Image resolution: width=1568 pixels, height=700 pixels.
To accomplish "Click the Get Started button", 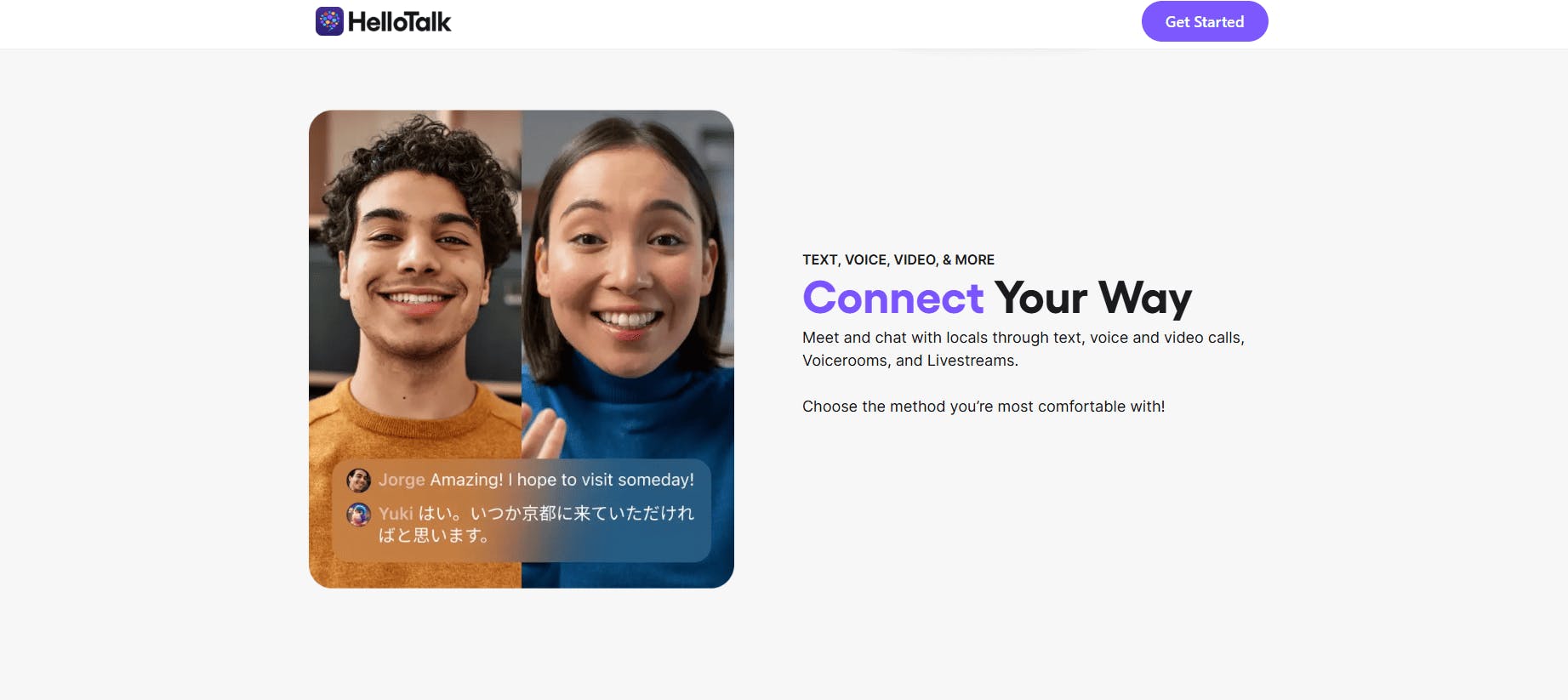I will click(x=1205, y=21).
